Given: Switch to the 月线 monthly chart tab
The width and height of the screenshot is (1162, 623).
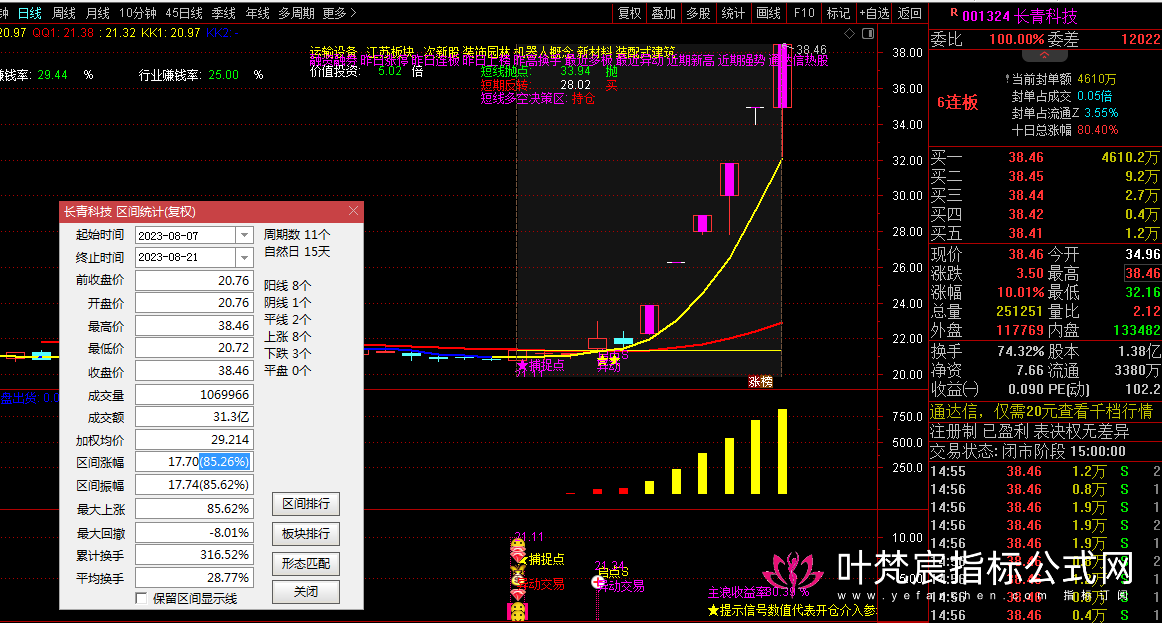Looking at the screenshot, I should pyautogui.click(x=98, y=13).
